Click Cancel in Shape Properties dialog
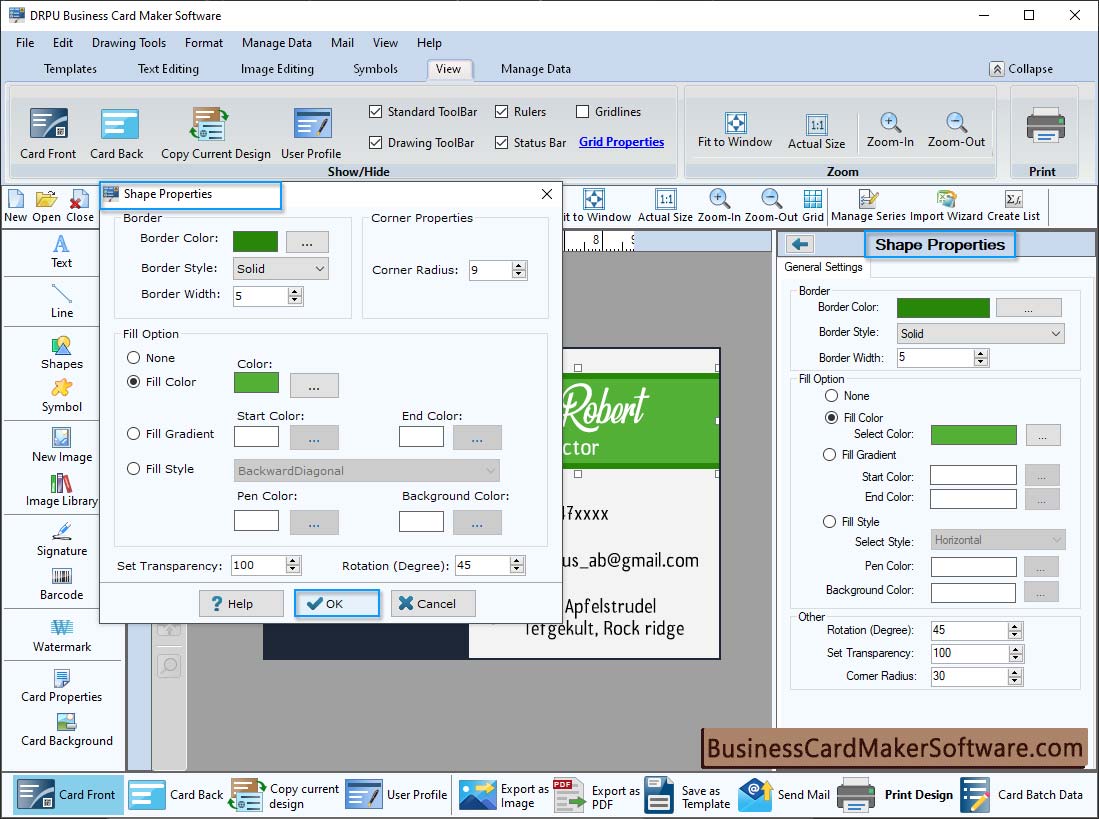The image size is (1099, 819). click(x=434, y=603)
